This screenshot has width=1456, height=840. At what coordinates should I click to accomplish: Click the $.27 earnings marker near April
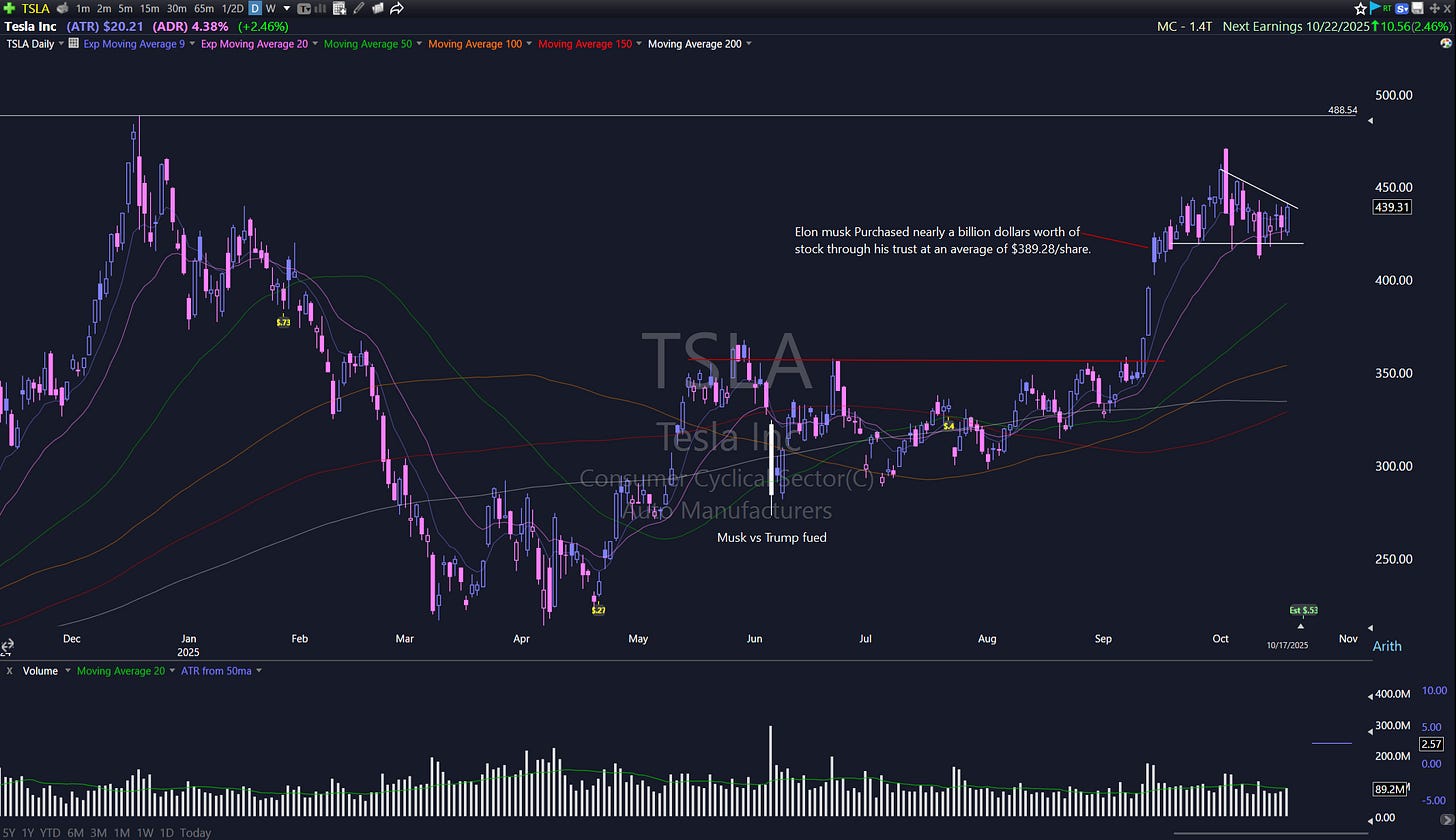[x=598, y=610]
